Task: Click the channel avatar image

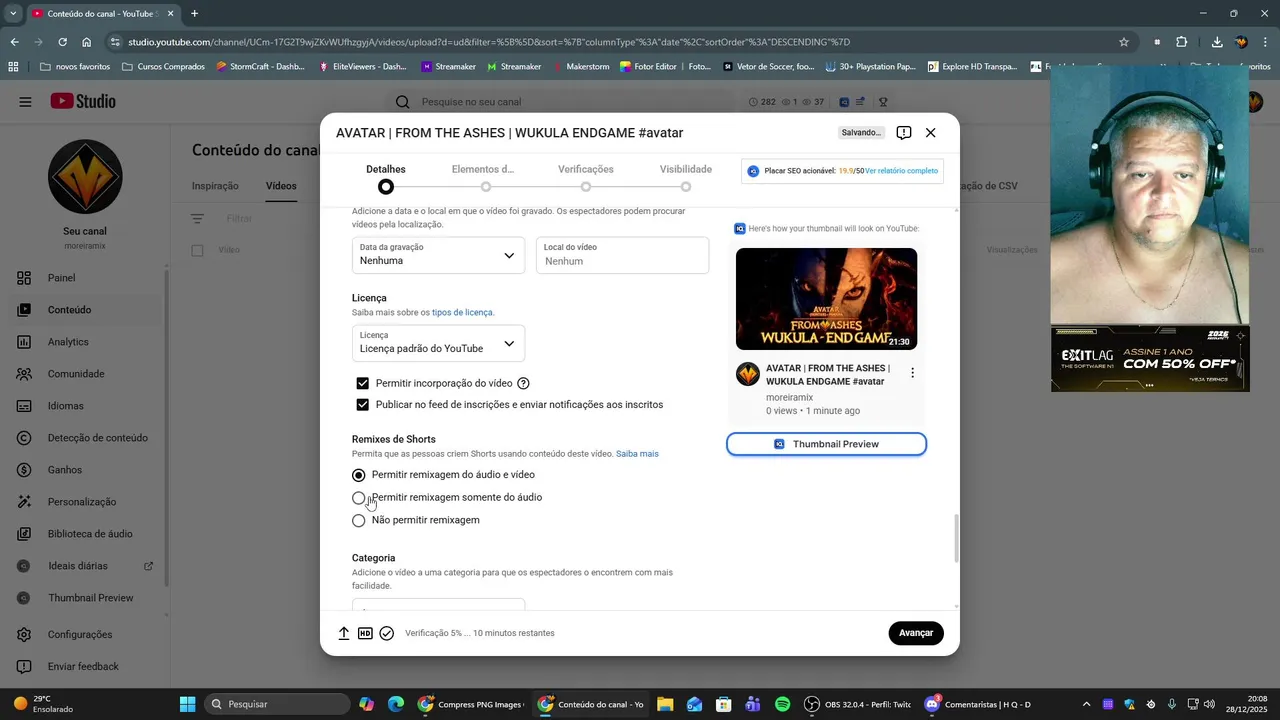Action: point(85,177)
